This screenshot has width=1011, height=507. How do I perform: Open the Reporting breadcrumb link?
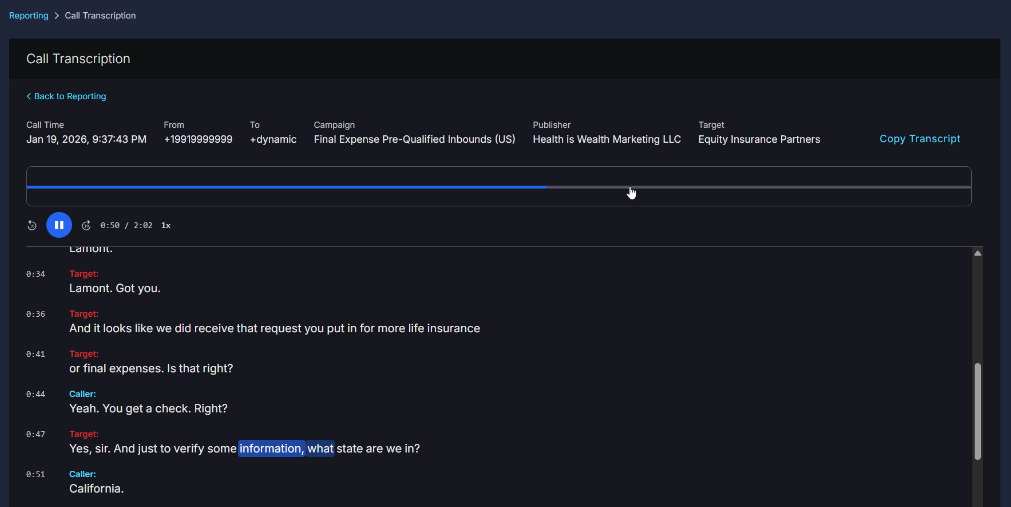coord(28,15)
